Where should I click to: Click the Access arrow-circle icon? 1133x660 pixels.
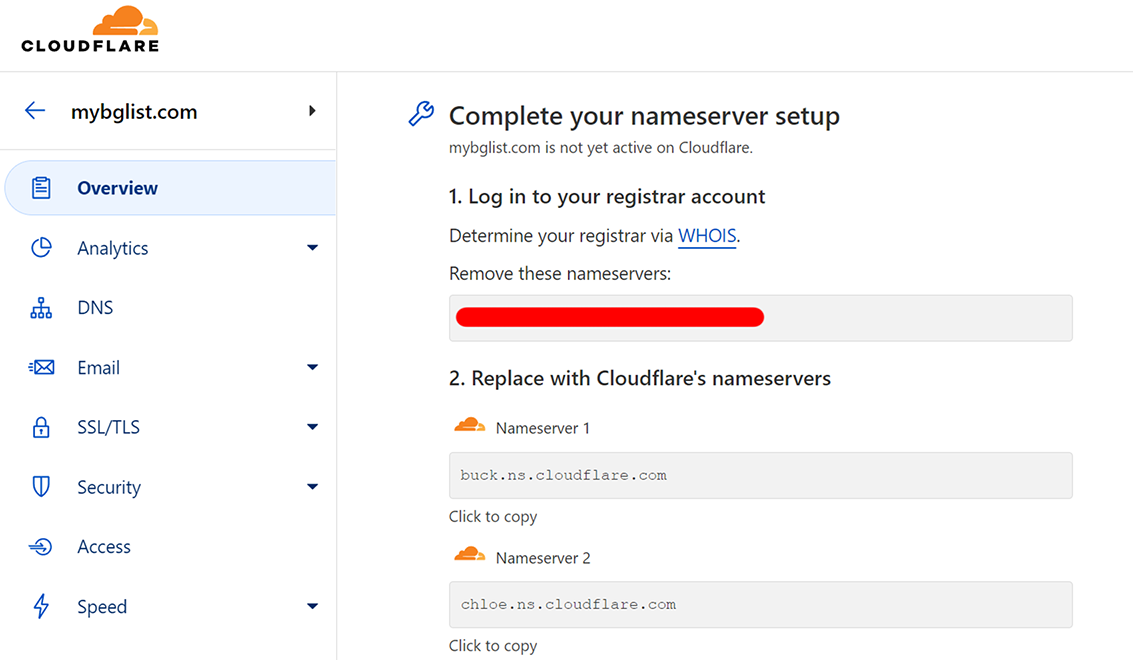tap(41, 547)
